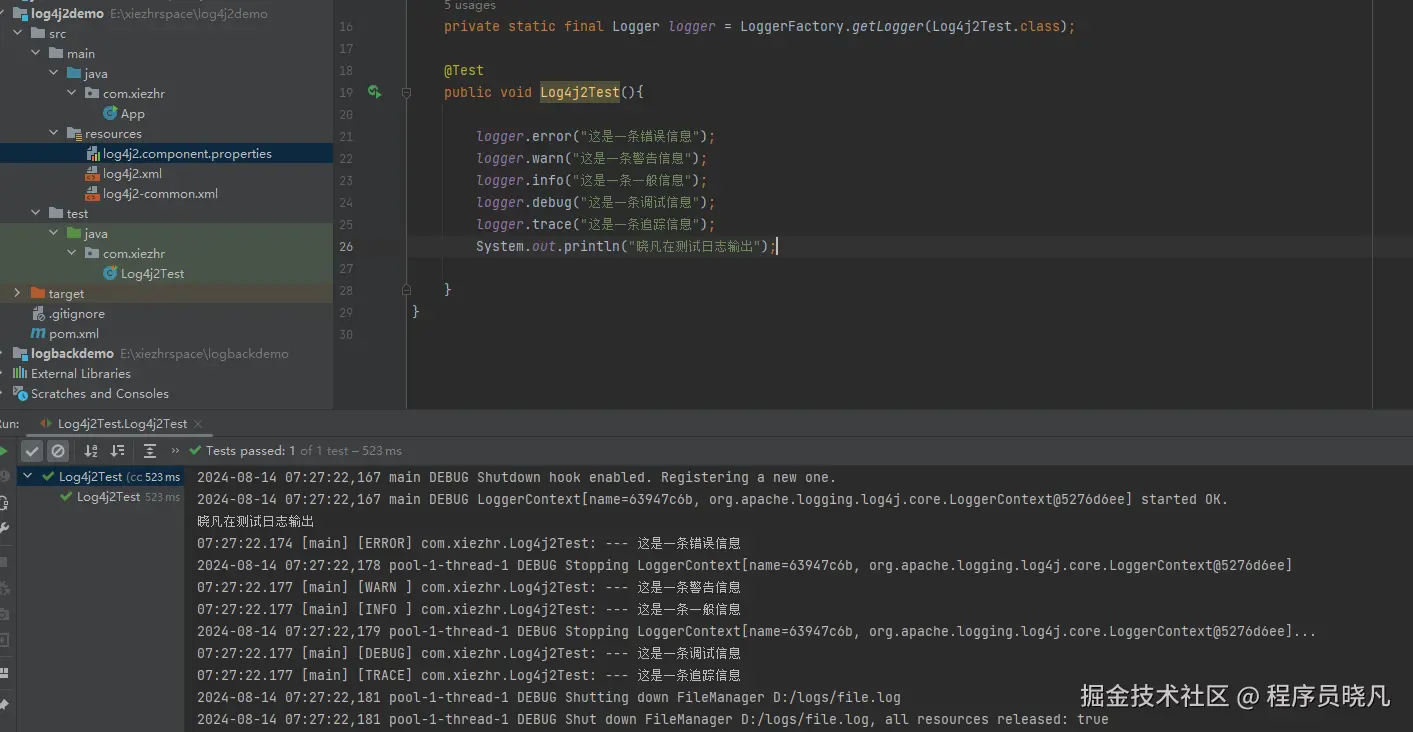Click the Expand All icon in test toolbar
This screenshot has width=1413, height=732.
150,451
